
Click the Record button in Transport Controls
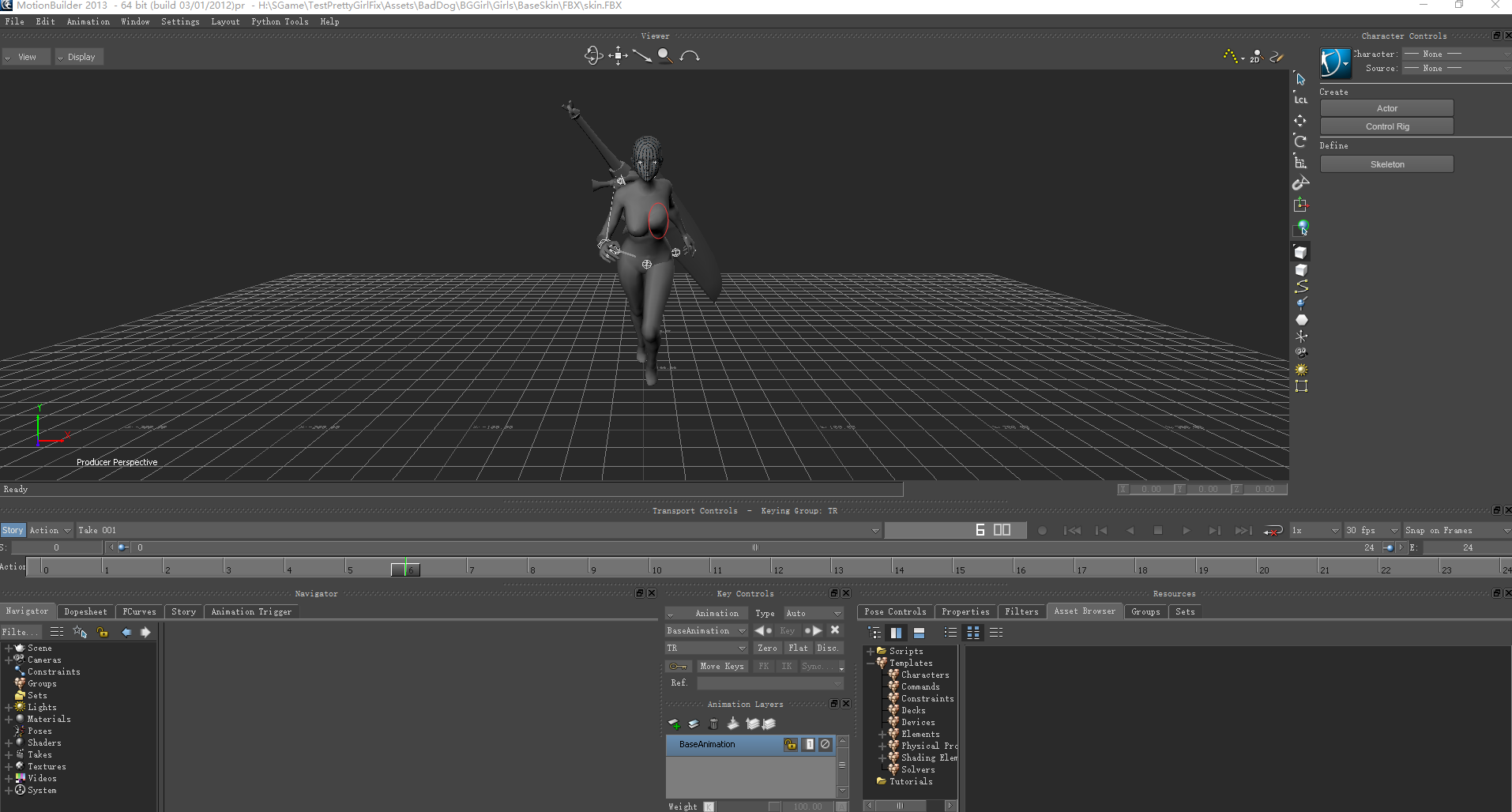[x=1043, y=531]
